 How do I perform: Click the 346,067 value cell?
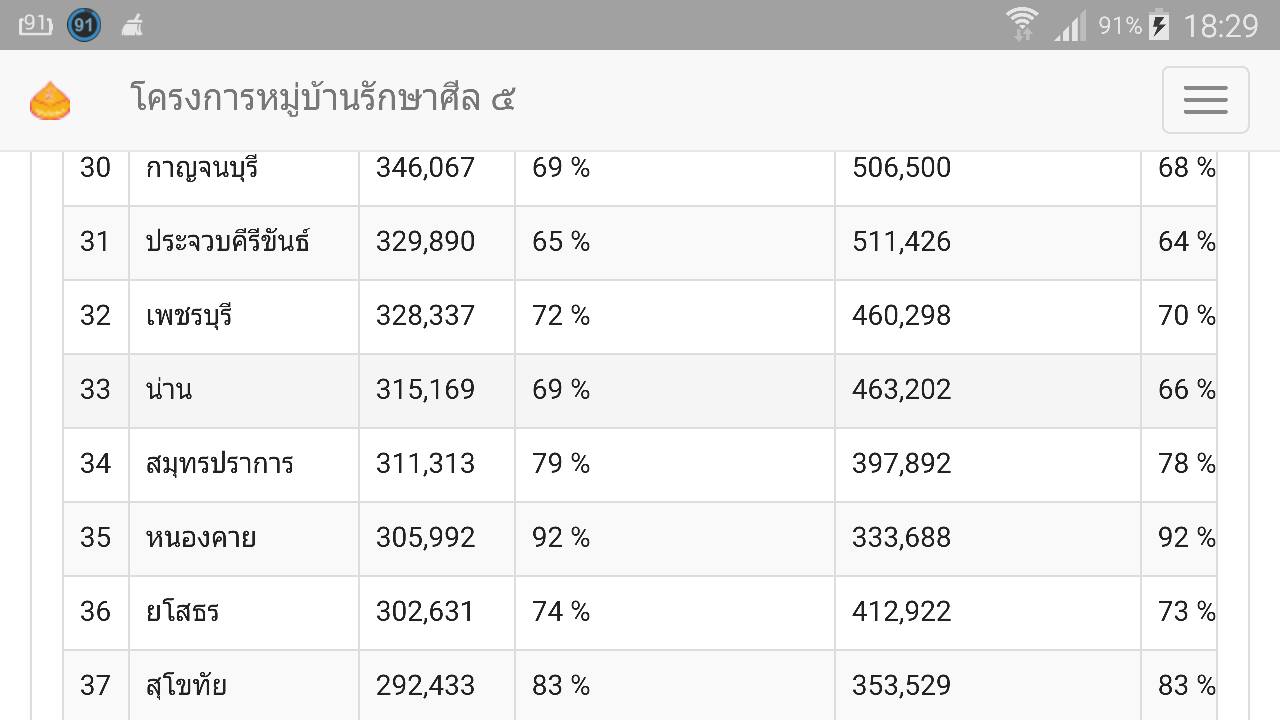pos(437,169)
